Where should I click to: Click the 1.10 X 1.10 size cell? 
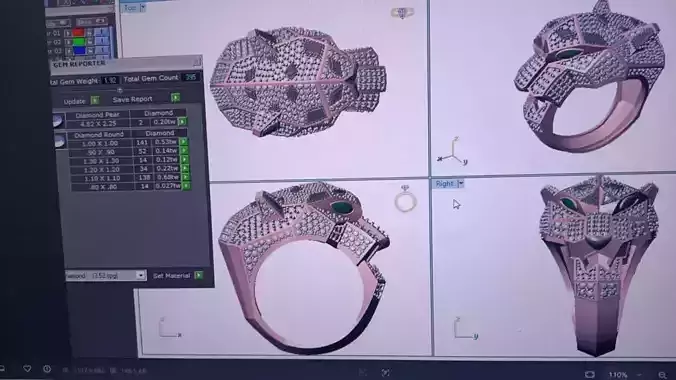pyautogui.click(x=102, y=178)
